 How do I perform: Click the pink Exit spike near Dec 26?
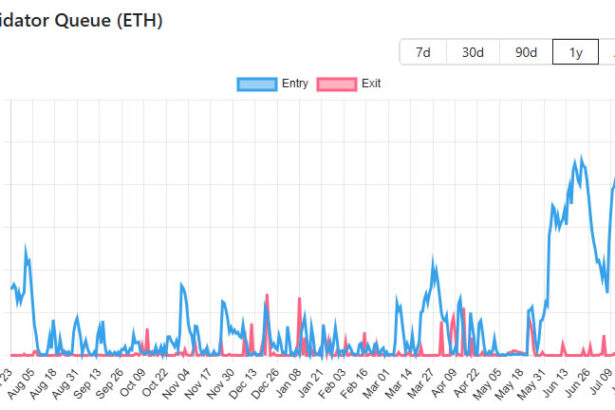pyautogui.click(x=267, y=296)
